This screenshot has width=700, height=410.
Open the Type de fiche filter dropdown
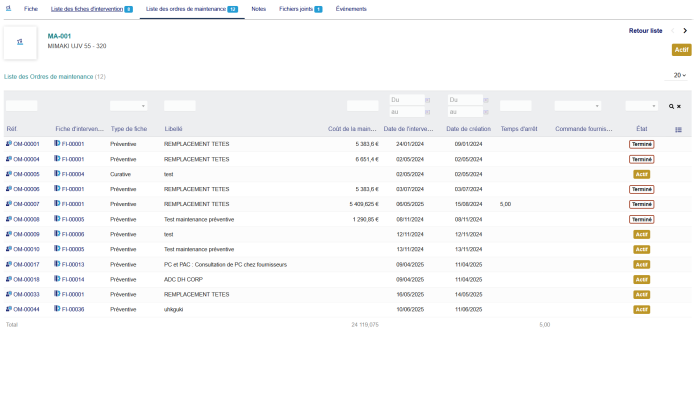coord(129,106)
